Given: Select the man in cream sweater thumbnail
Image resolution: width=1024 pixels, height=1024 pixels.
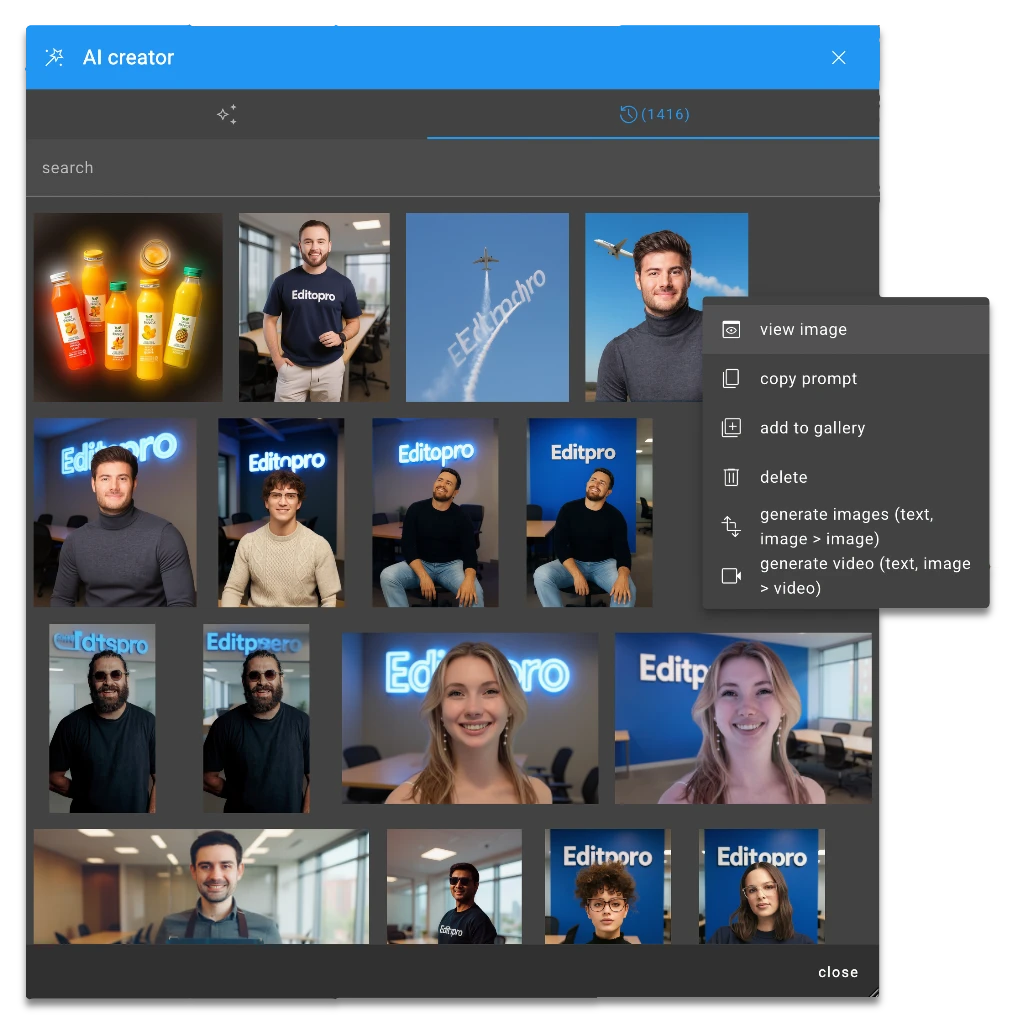Looking at the screenshot, I should (281, 512).
